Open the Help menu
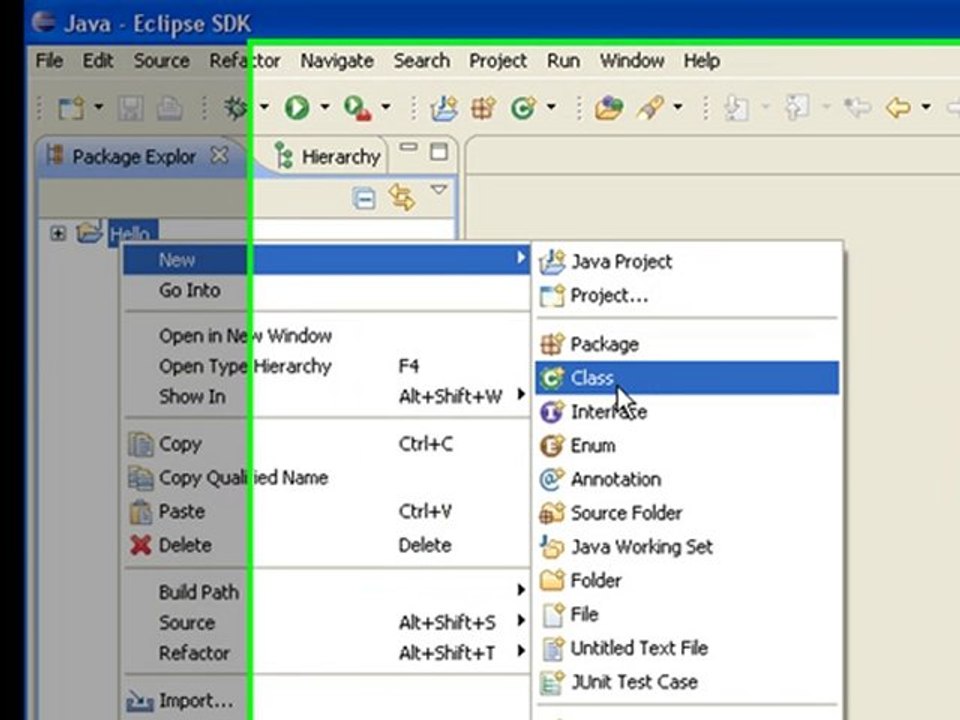 702,61
